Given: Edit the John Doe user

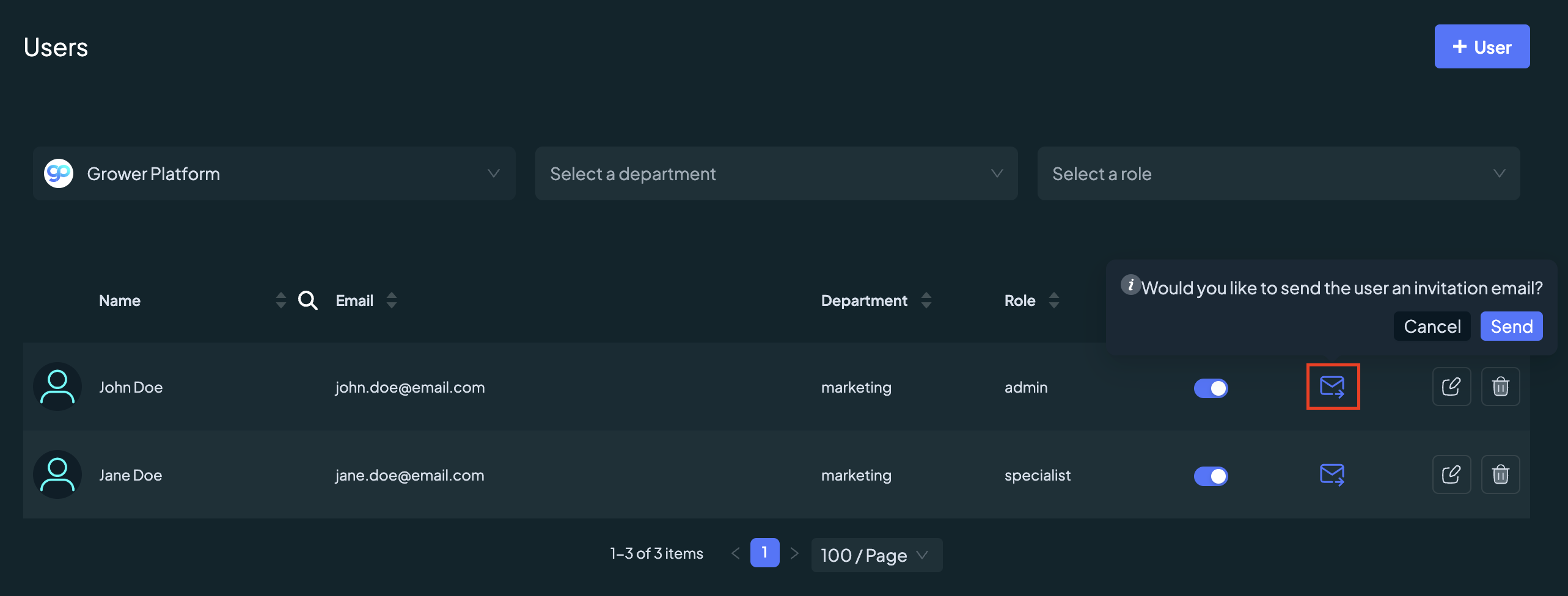Looking at the screenshot, I should tap(1451, 387).
